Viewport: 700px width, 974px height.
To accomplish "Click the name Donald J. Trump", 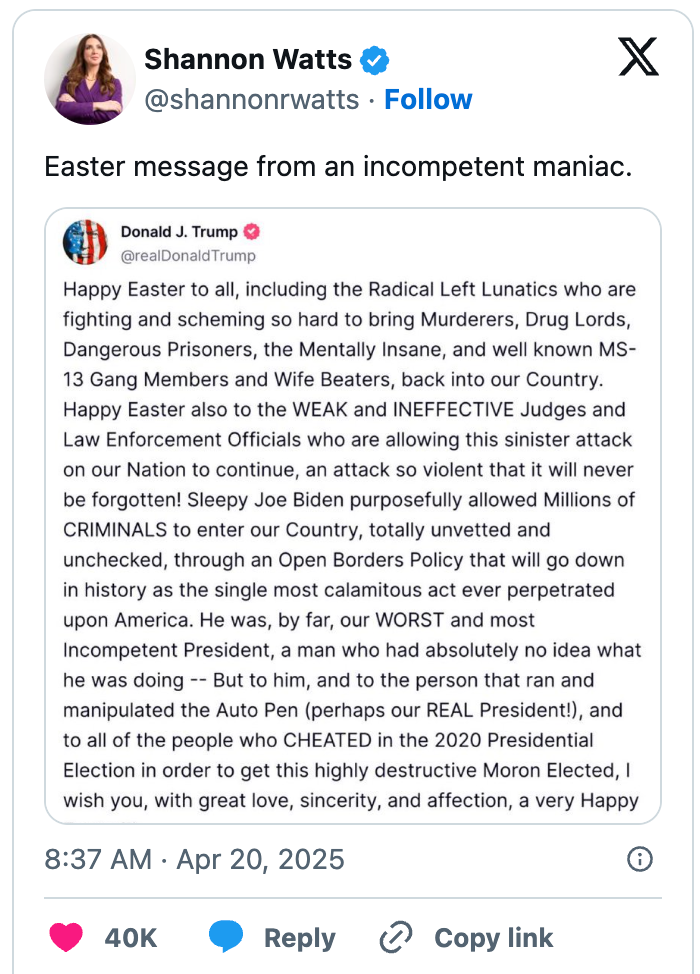I will coord(181,231).
